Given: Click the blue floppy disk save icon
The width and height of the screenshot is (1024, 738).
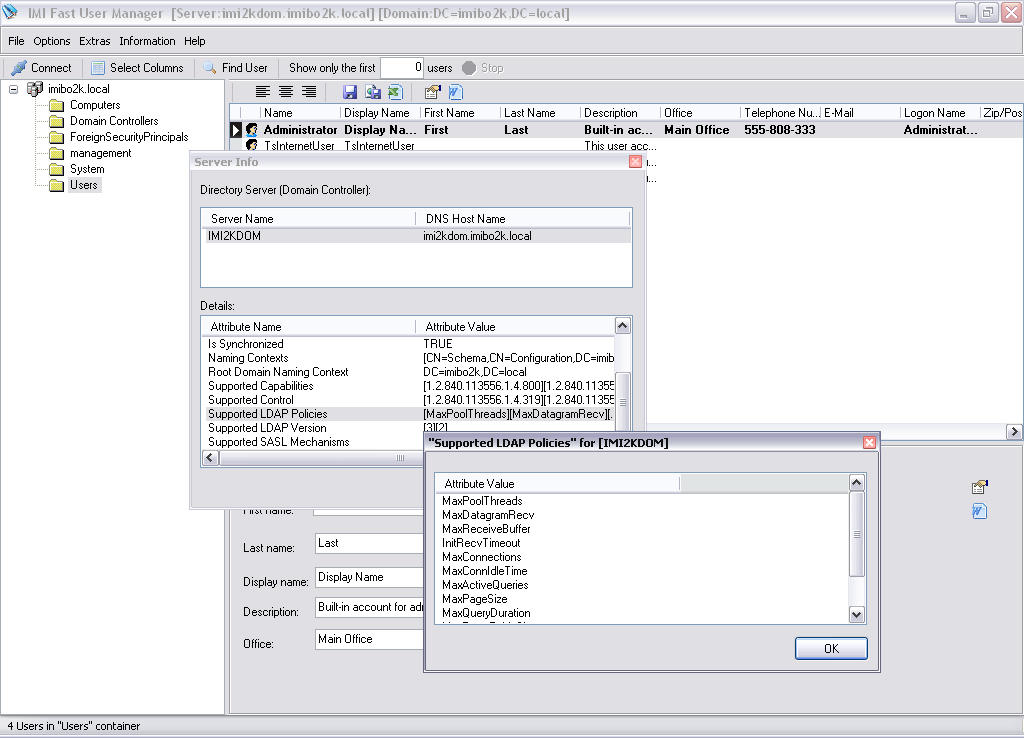Looking at the screenshot, I should point(350,92).
